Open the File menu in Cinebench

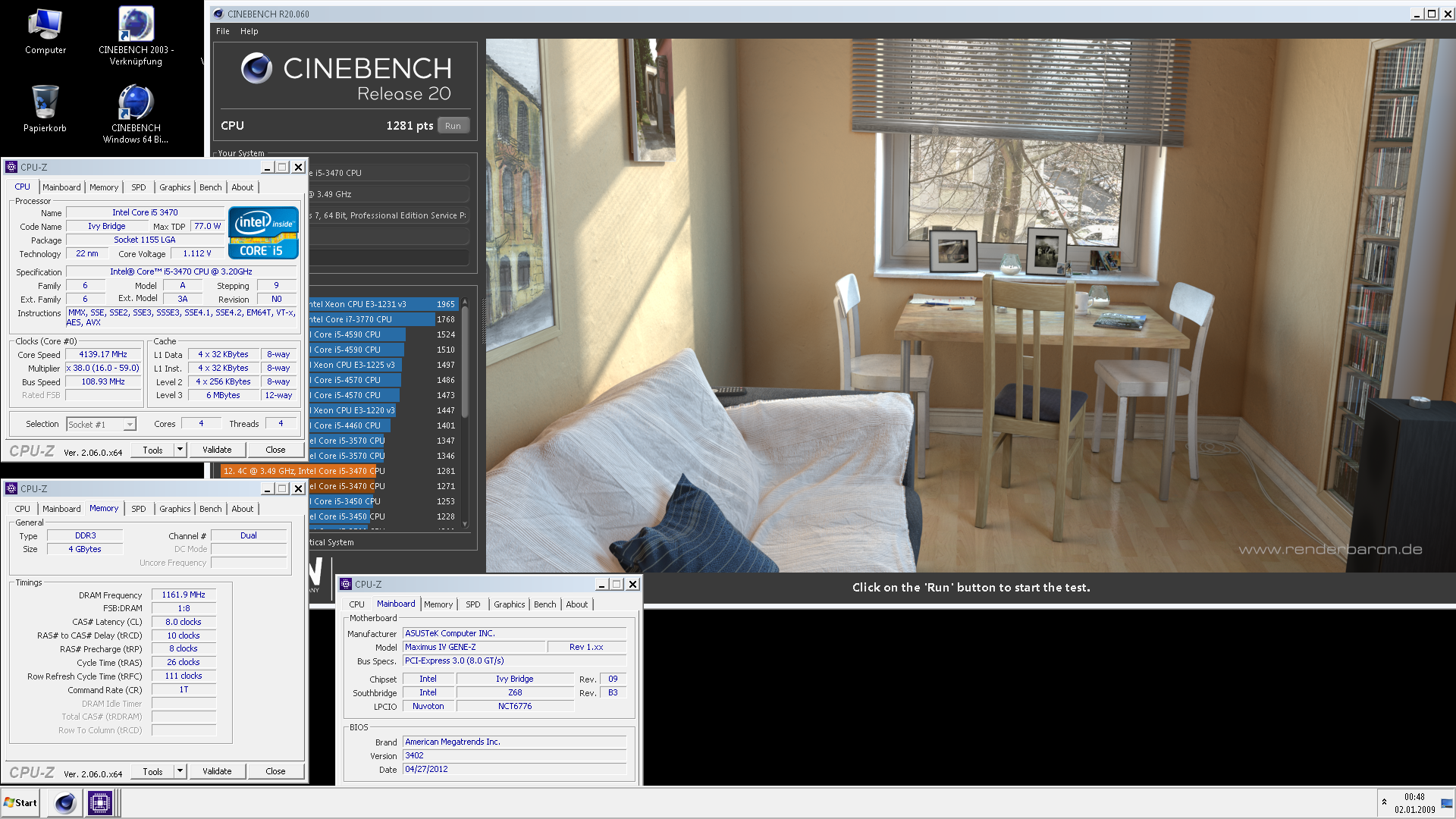pos(222,31)
